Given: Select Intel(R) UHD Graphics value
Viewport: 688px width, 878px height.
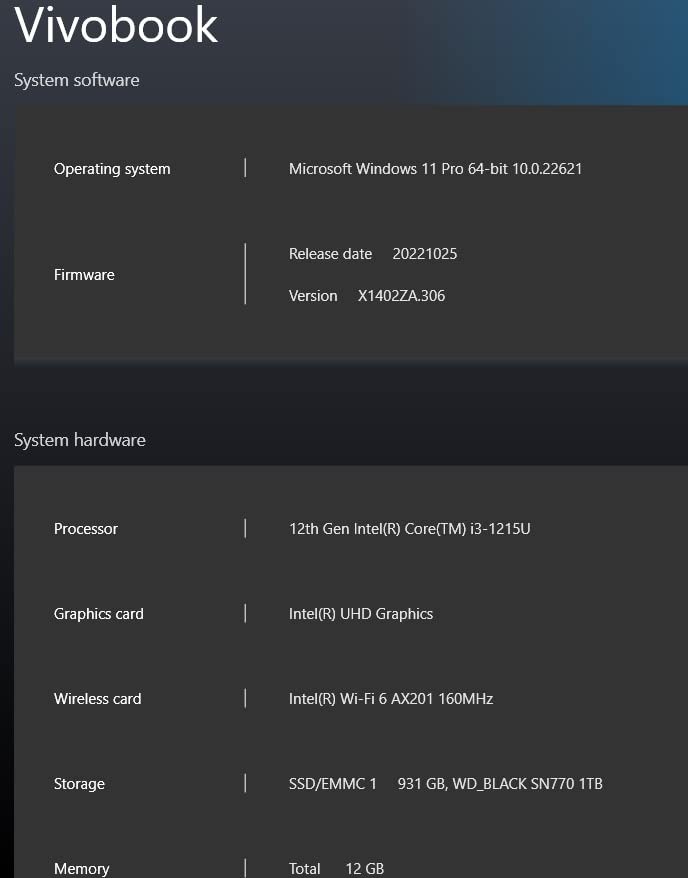Looking at the screenshot, I should point(361,614).
